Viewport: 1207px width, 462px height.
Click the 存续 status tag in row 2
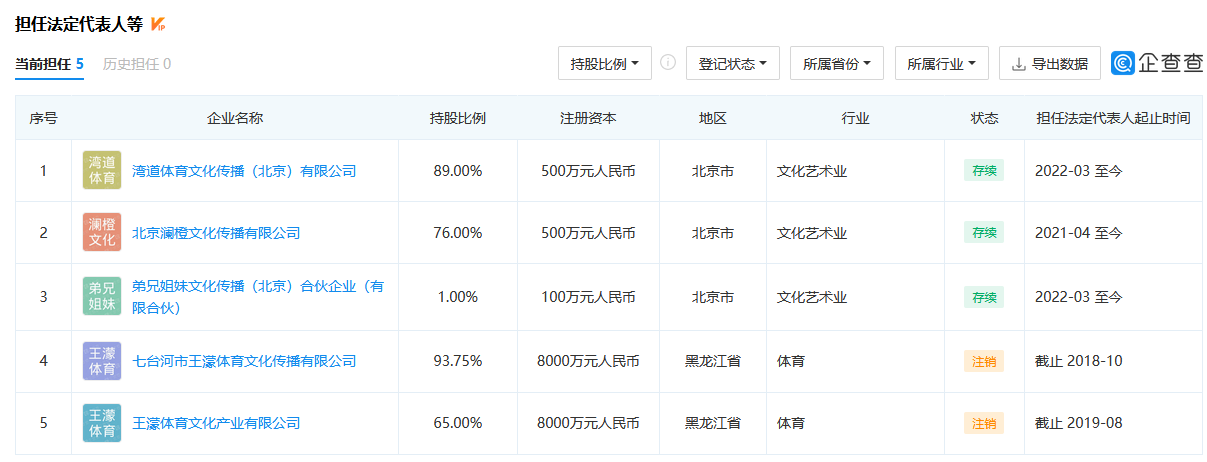[x=983, y=233]
